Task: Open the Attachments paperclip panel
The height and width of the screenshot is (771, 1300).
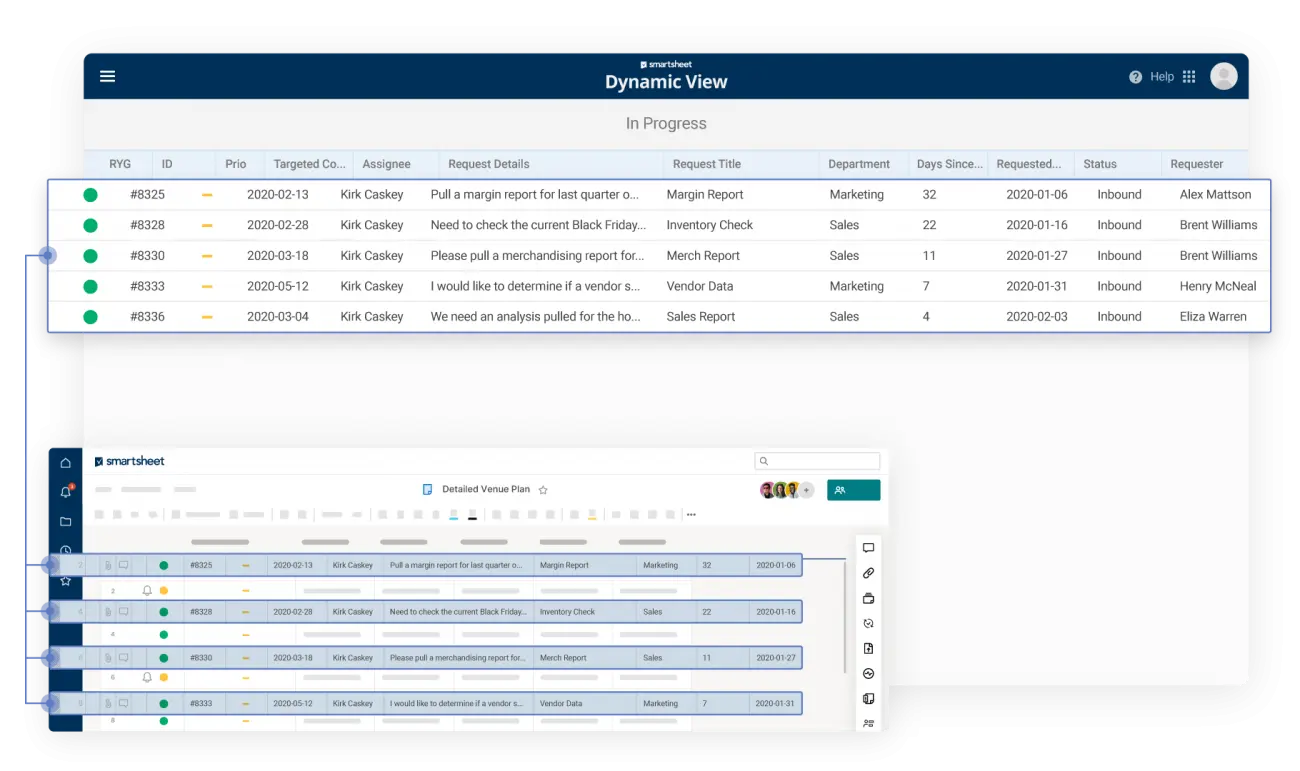Action: pyautogui.click(x=868, y=573)
